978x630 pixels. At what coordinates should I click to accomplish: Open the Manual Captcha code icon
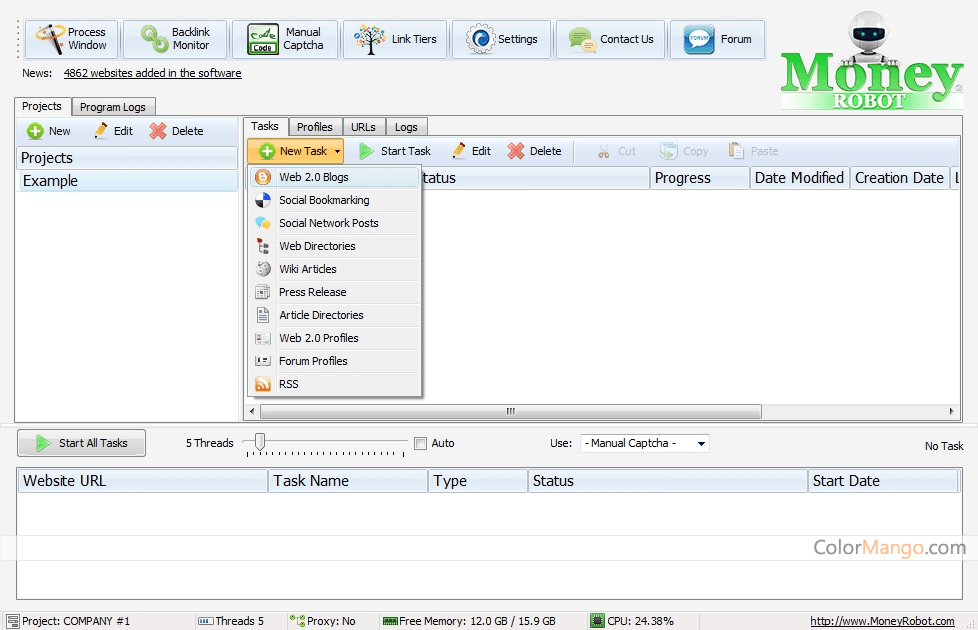click(263, 39)
